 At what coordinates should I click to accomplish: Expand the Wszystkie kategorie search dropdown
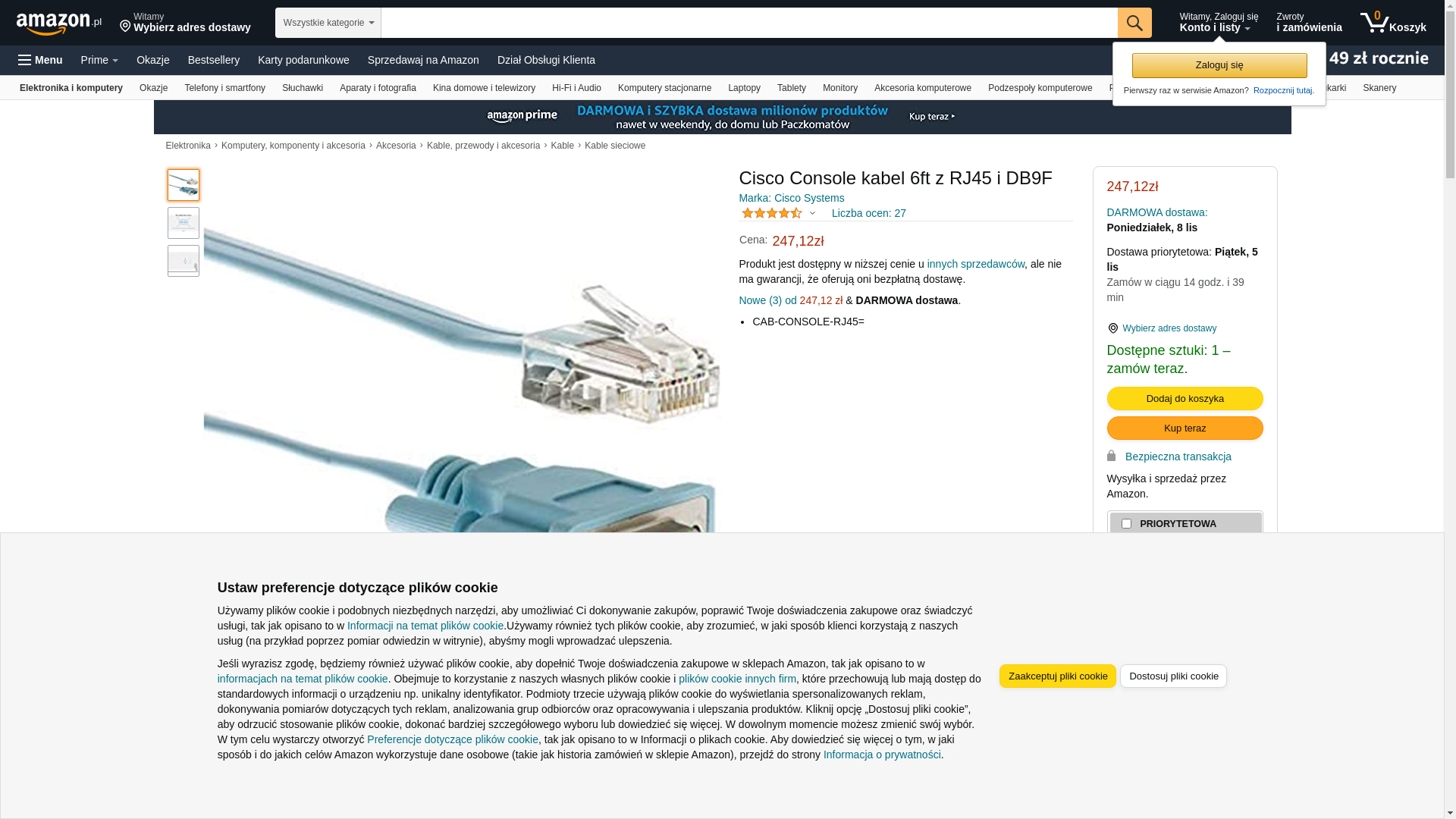click(x=328, y=23)
